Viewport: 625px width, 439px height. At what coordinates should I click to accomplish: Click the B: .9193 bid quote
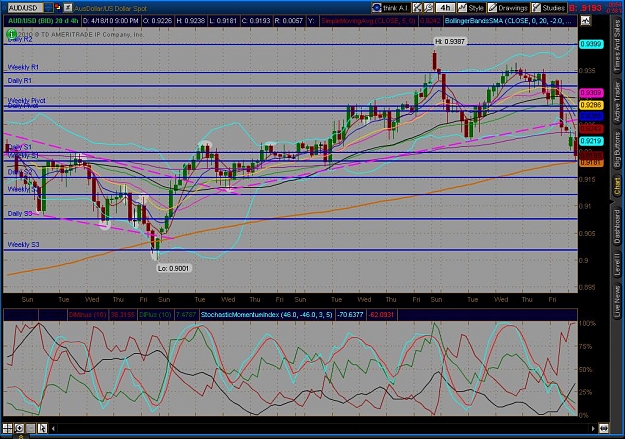coord(585,8)
